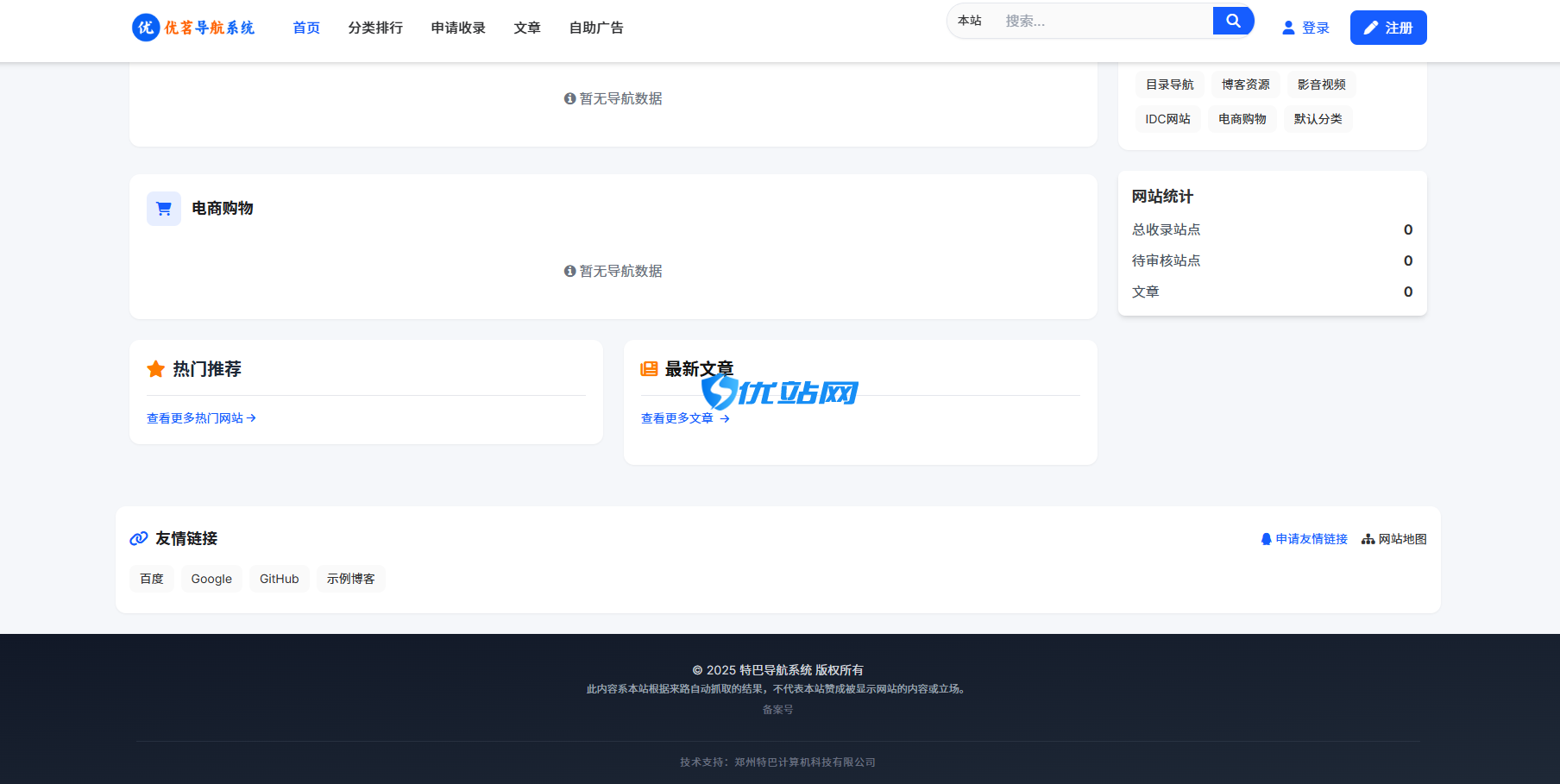
Task: Click the sitemap icon beside 网站地图
Action: click(x=1368, y=539)
